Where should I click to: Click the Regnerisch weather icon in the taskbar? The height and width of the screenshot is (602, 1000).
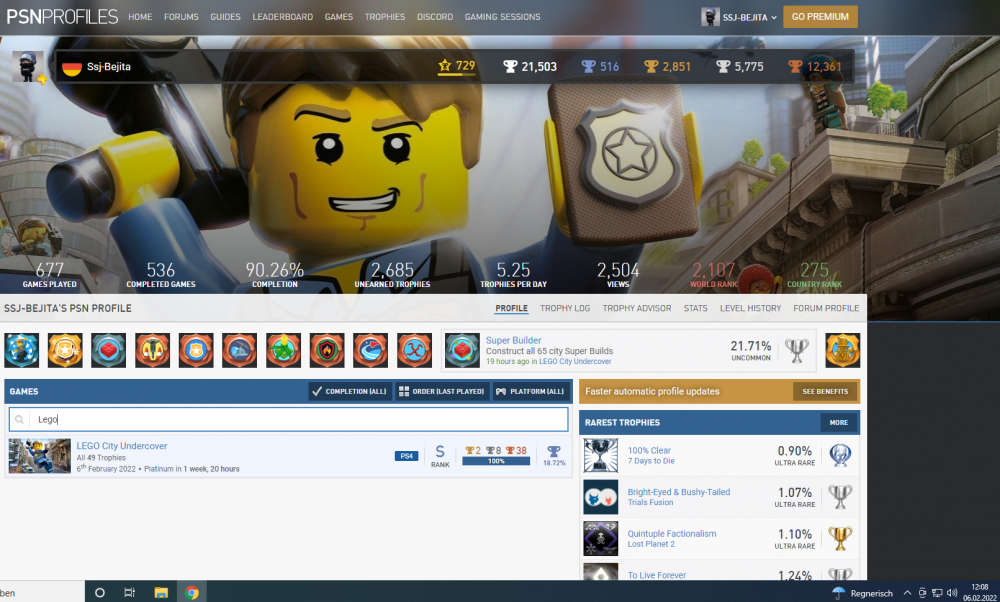837,592
